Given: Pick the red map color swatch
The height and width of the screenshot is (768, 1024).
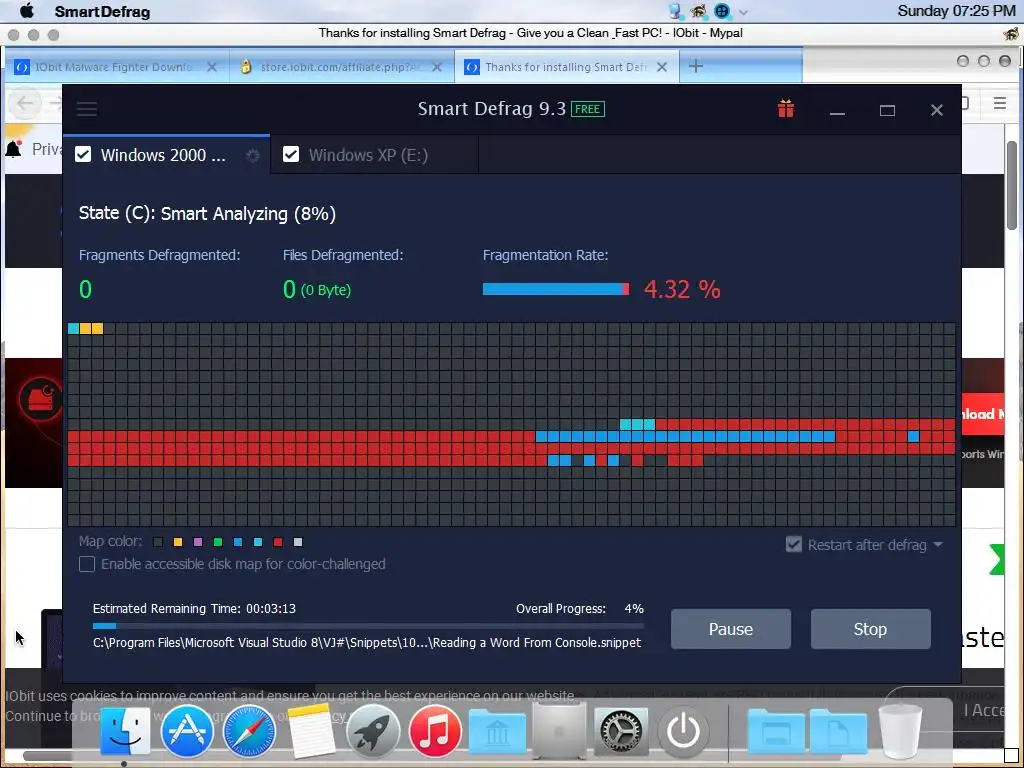Looking at the screenshot, I should coord(278,542).
